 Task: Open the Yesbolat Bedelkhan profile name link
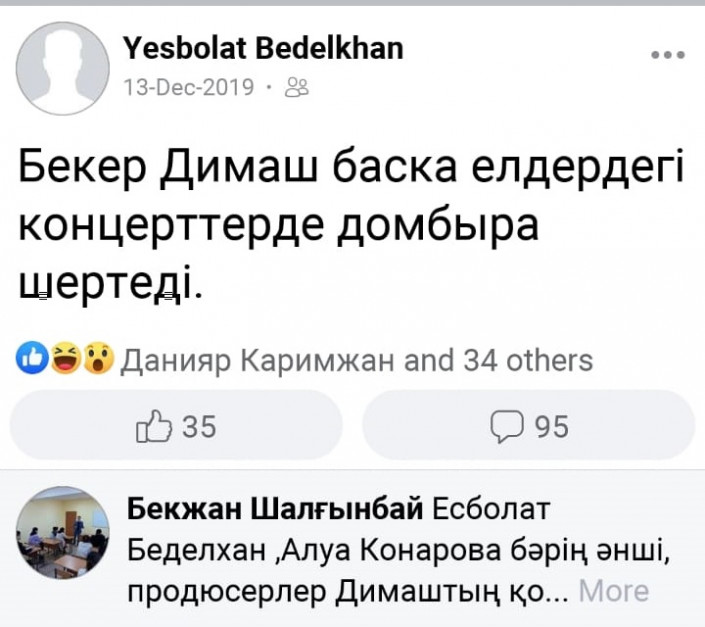coord(265,49)
